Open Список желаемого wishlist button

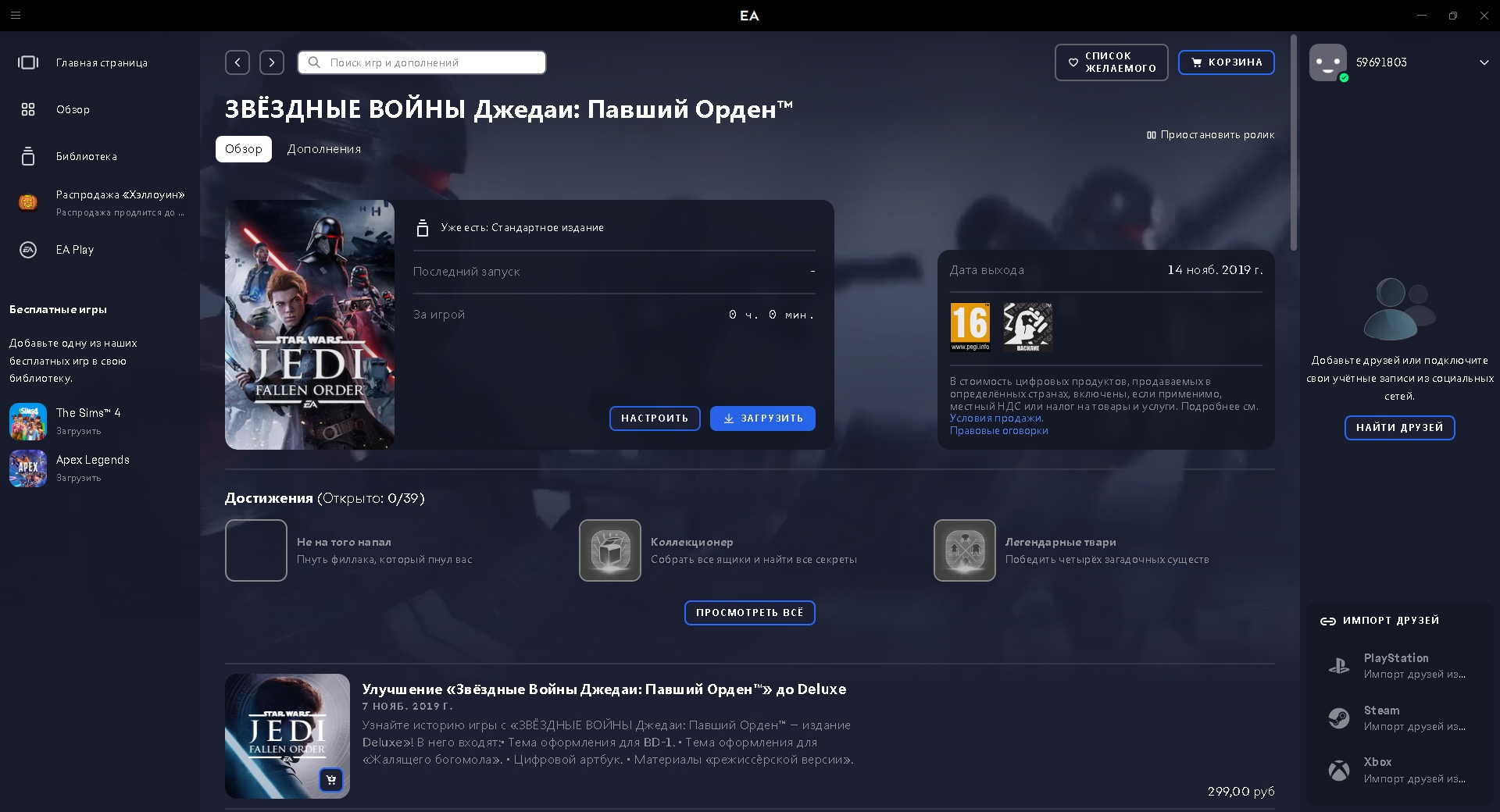click(x=1112, y=62)
